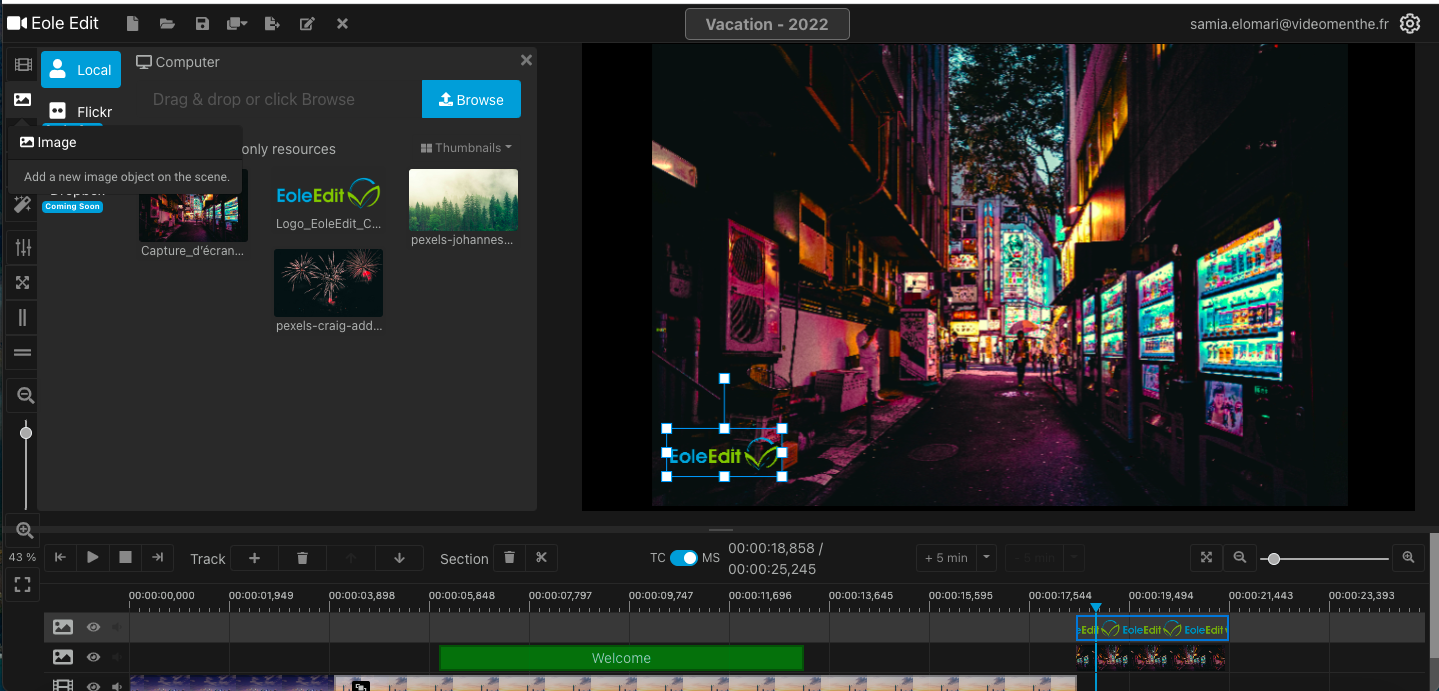Click the Browse upload button
The height and width of the screenshot is (691, 1439).
[x=471, y=99]
